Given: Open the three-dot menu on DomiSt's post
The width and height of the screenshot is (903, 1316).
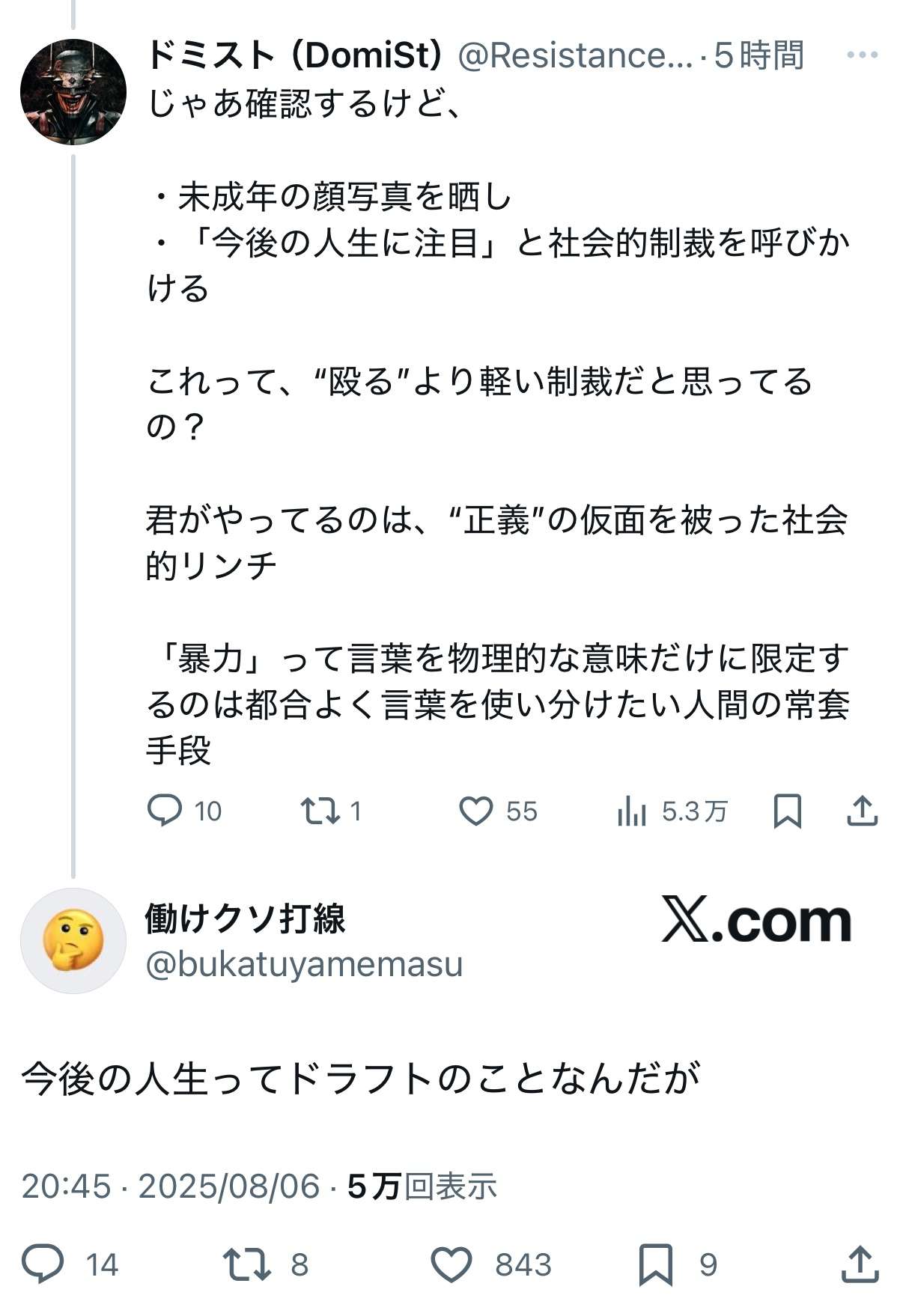Looking at the screenshot, I should pos(862,55).
